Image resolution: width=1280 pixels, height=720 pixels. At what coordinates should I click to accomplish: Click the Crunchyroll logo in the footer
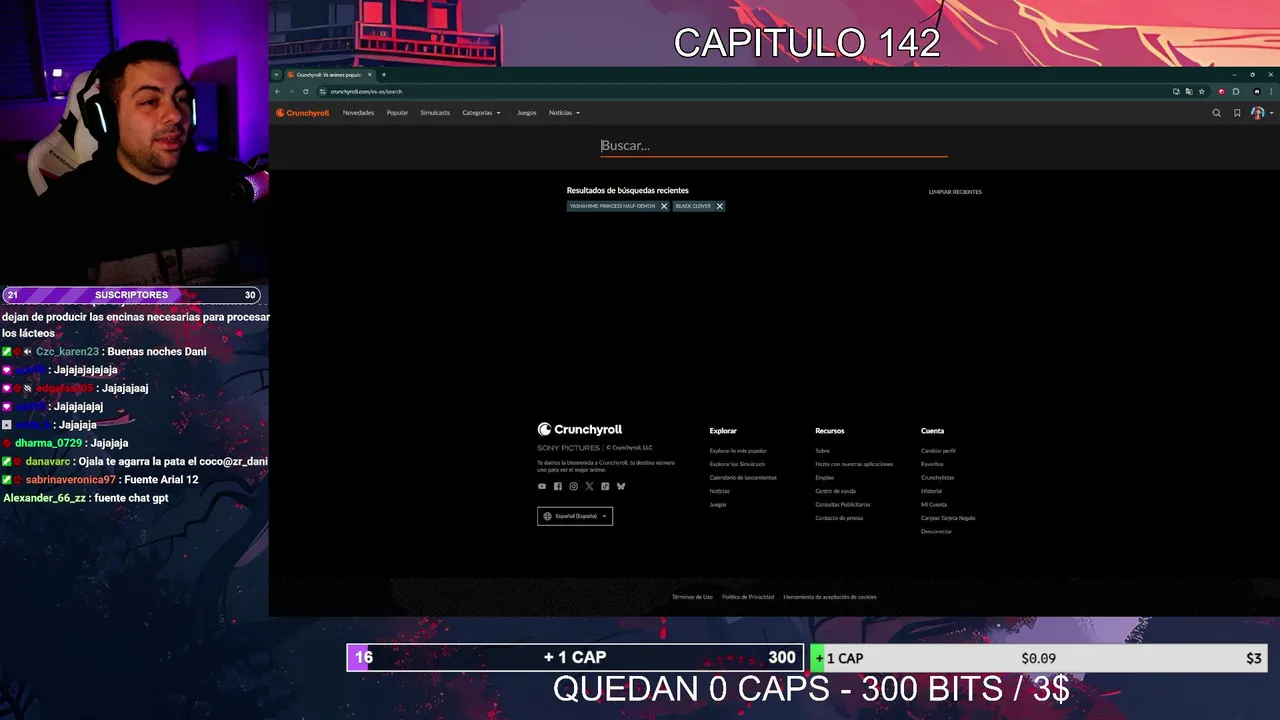pos(580,430)
